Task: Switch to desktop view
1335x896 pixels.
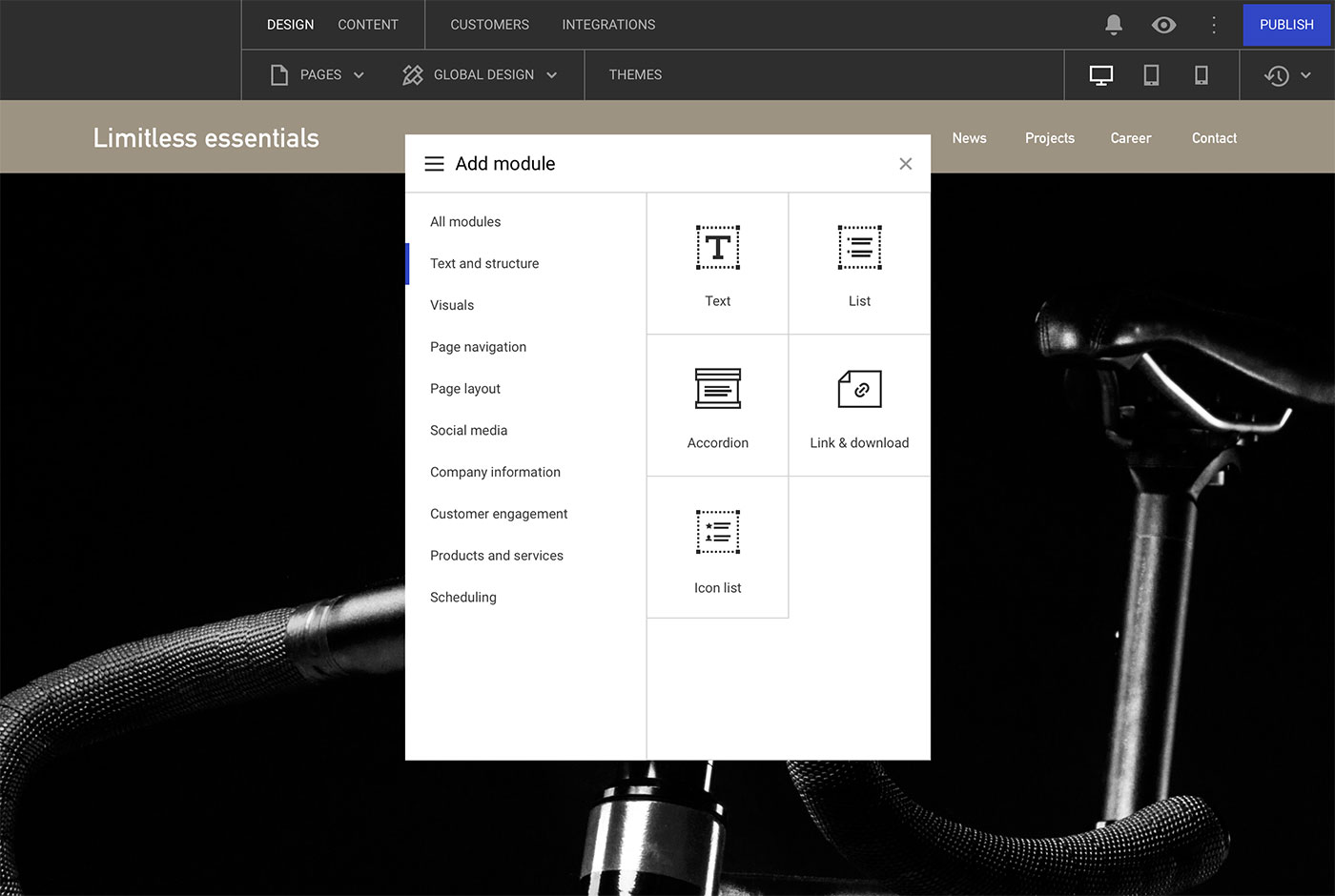Action: pos(1101,75)
